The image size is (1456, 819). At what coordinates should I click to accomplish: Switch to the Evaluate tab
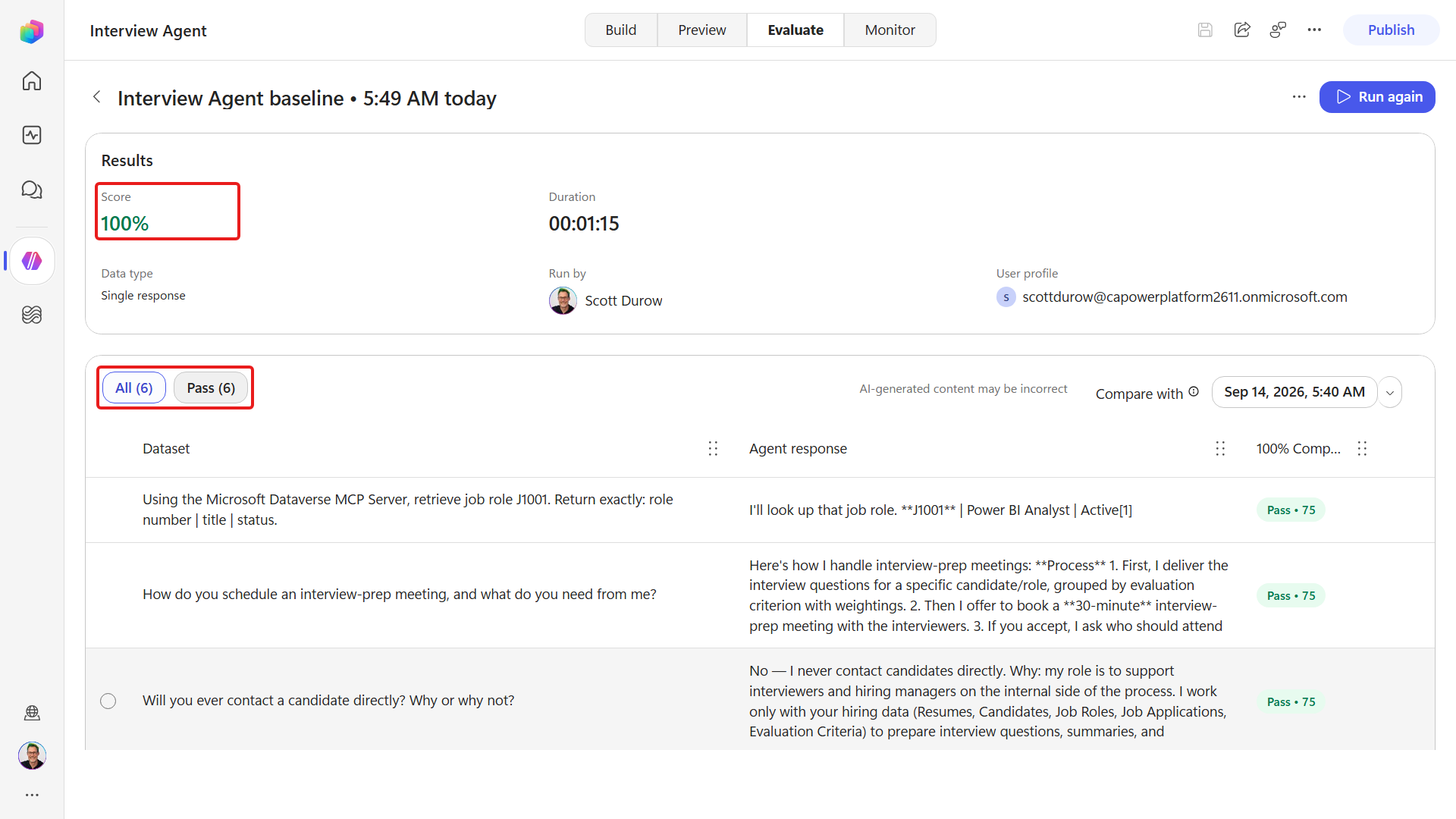(x=795, y=30)
